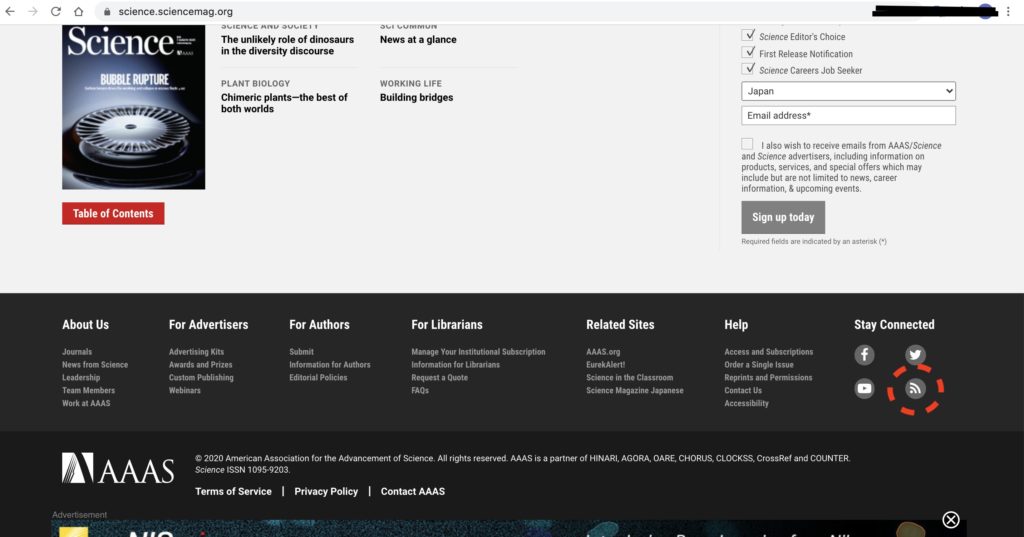Viewport: 1024px width, 537px height.
Task: Open Privacy Policy link
Action: (326, 491)
